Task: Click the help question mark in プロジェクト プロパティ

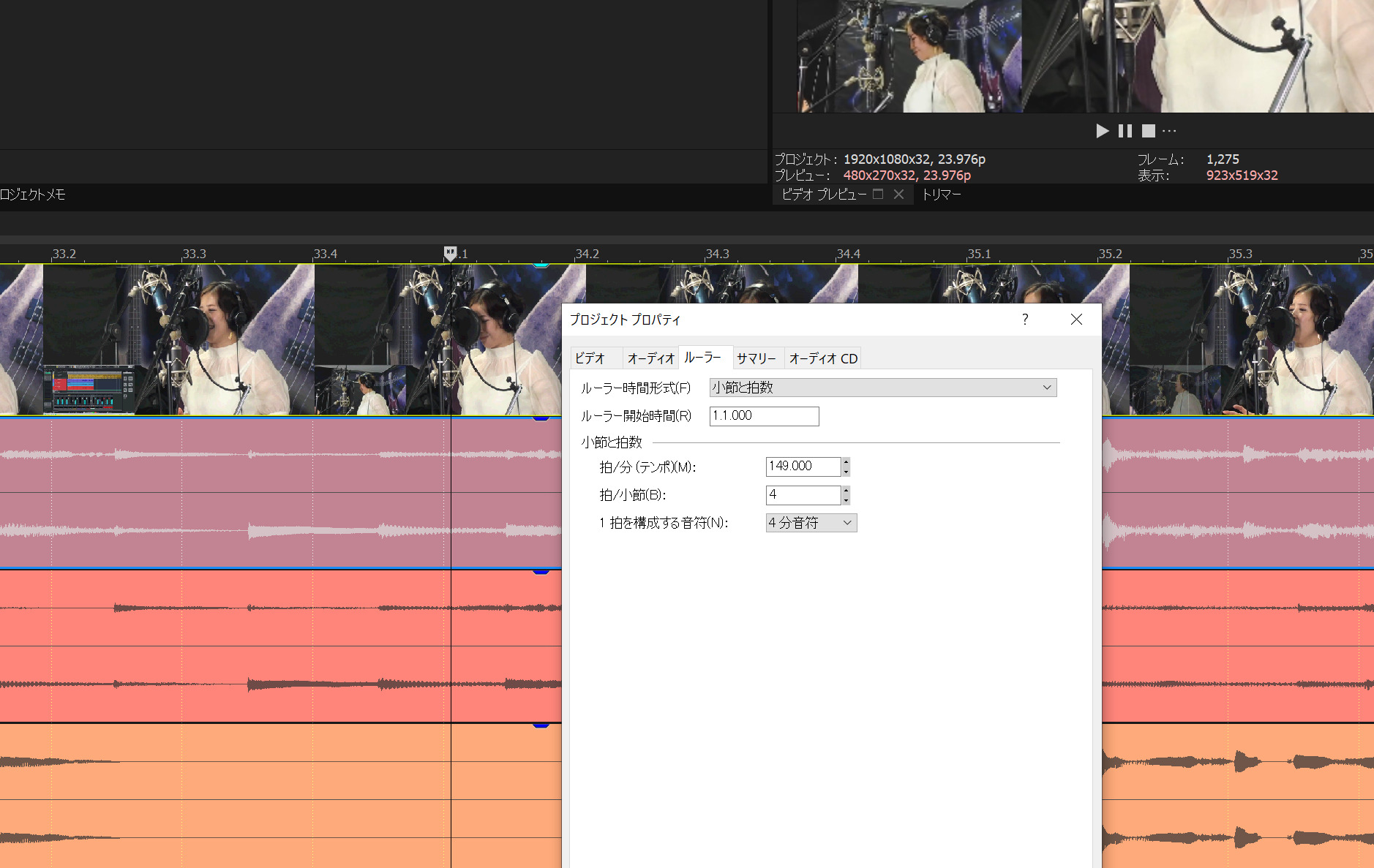Action: [x=1025, y=320]
